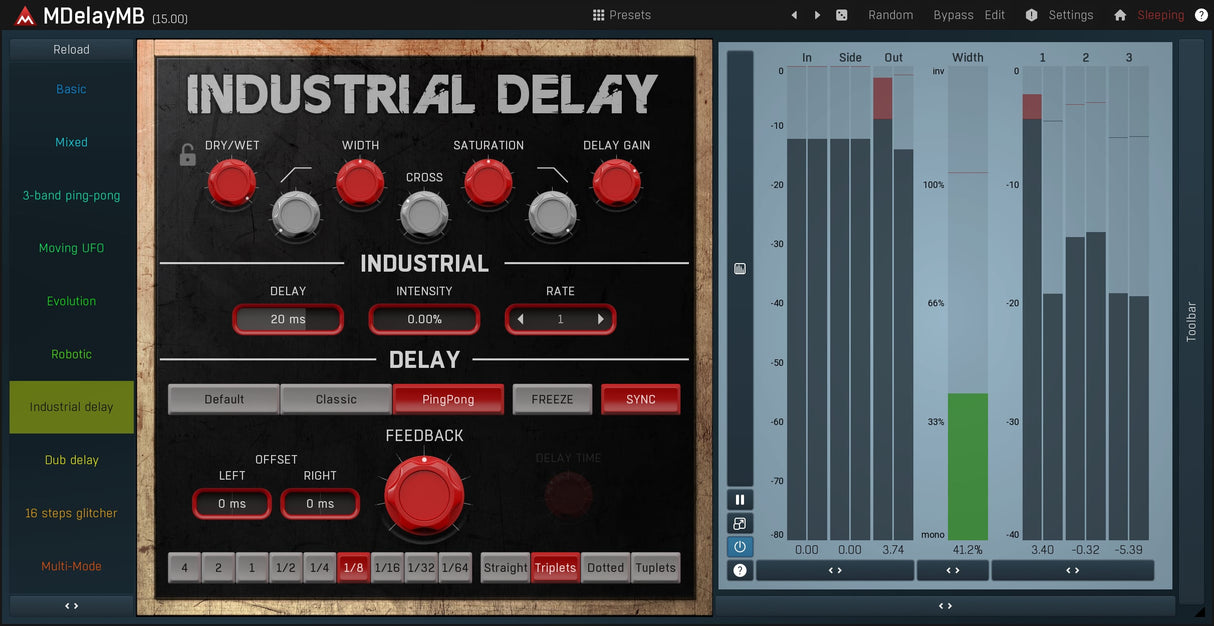
Task: Switch to the Robotic preset tab
Action: pos(71,354)
